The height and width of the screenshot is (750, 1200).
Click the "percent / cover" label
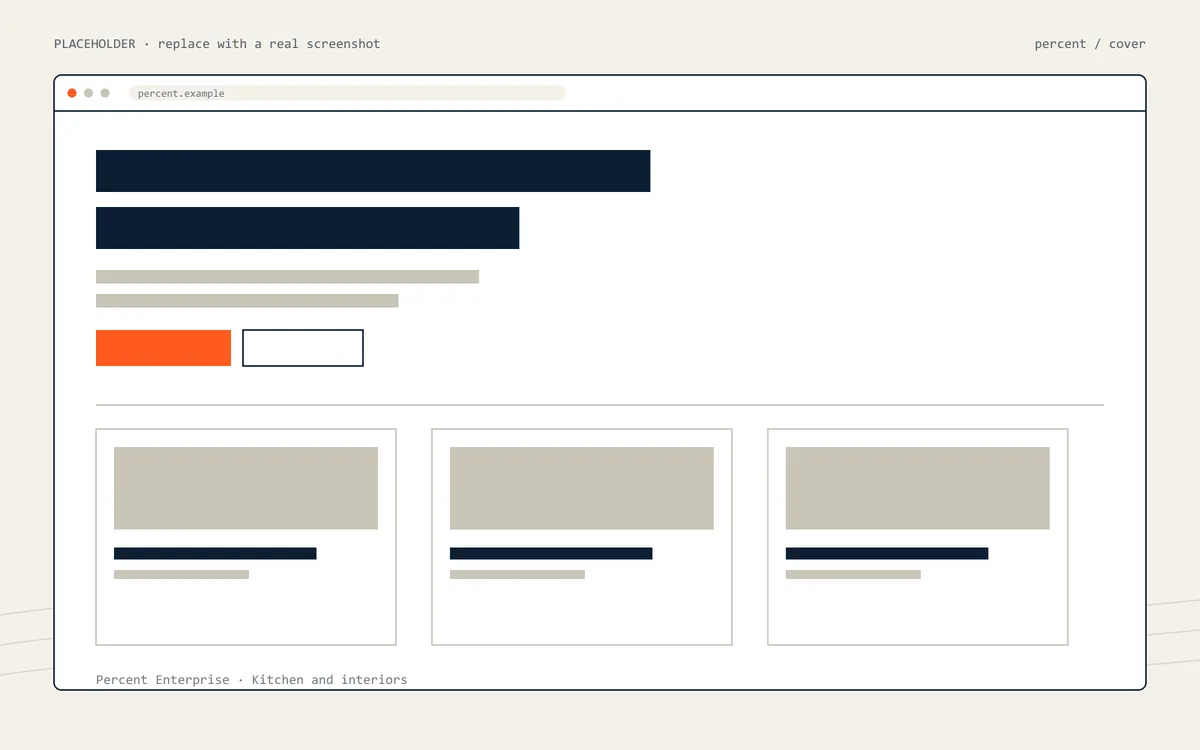(x=1090, y=44)
